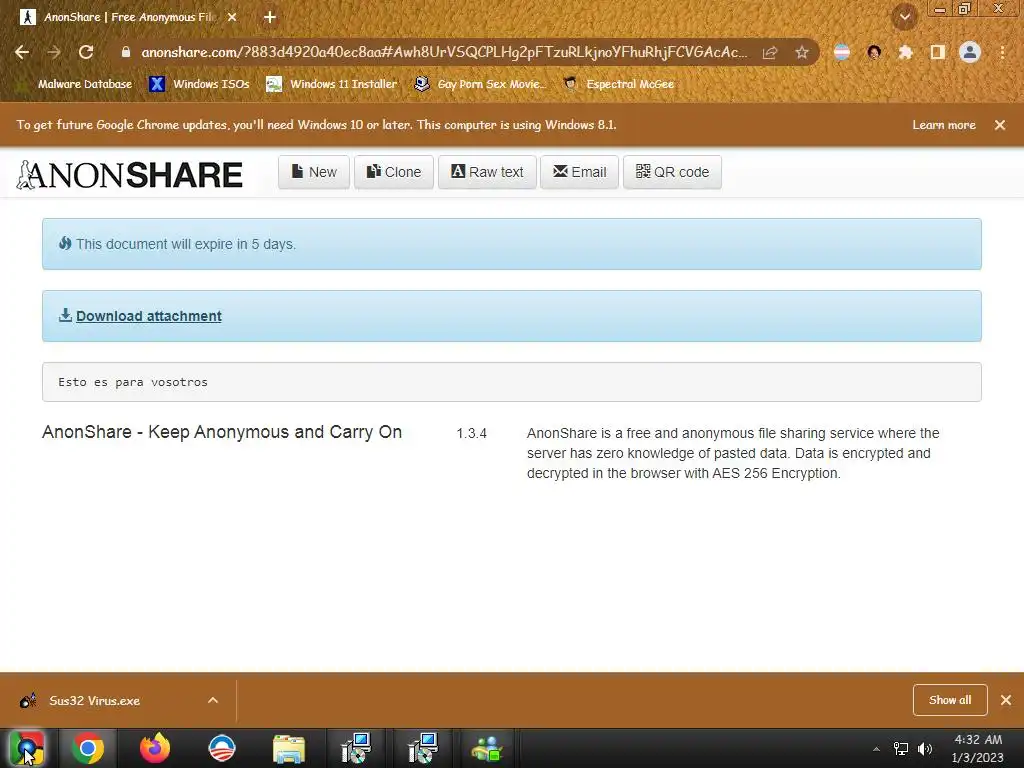Show all downloads

tap(950, 700)
